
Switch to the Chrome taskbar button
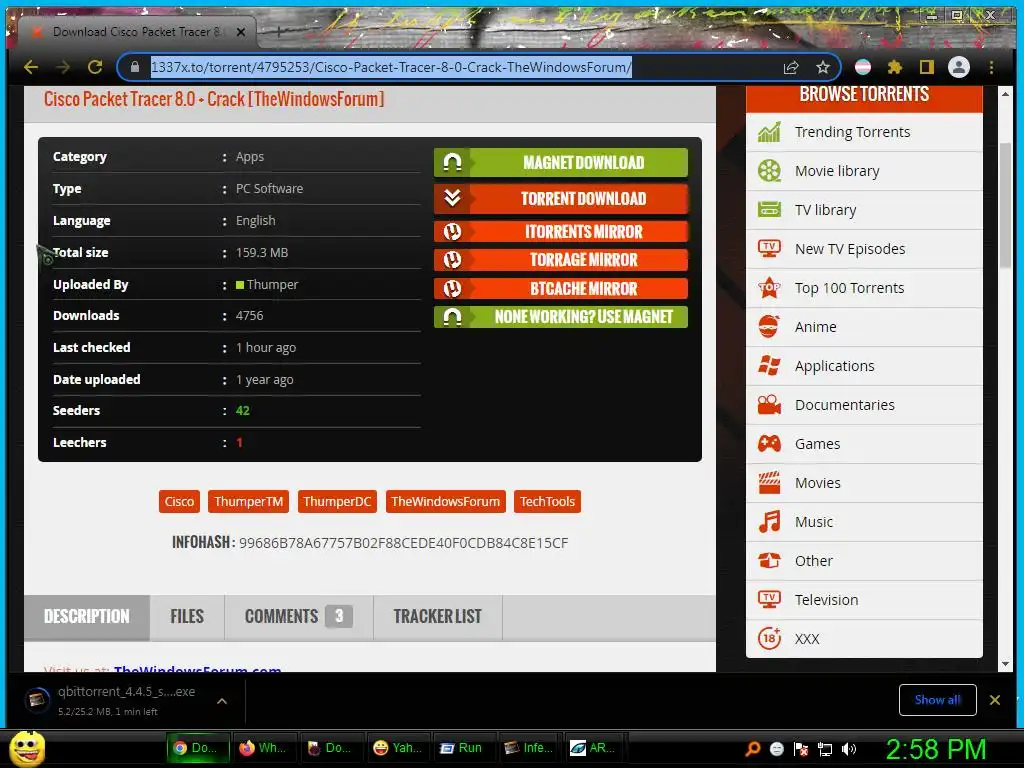[198, 748]
